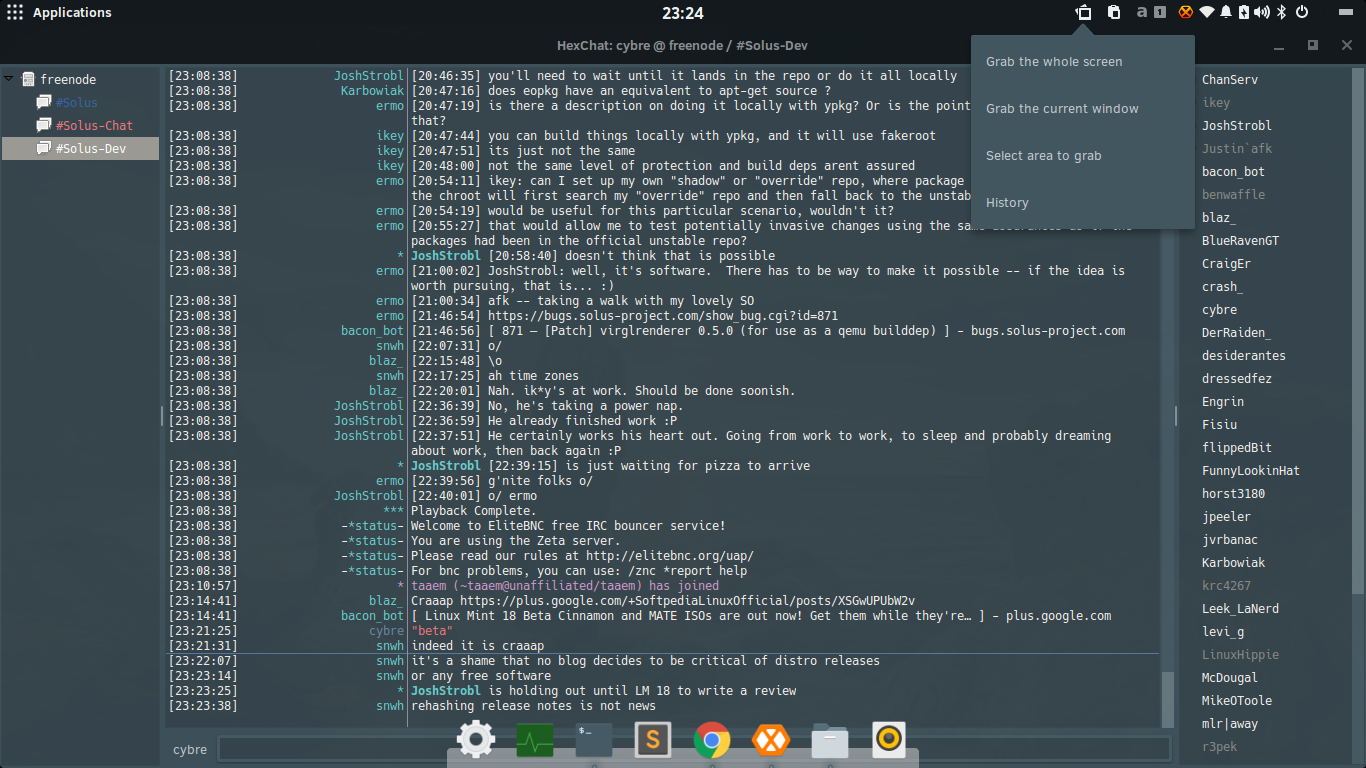The height and width of the screenshot is (768, 1366).
Task: Select mlr|away in the user list
Action: pos(1230,723)
